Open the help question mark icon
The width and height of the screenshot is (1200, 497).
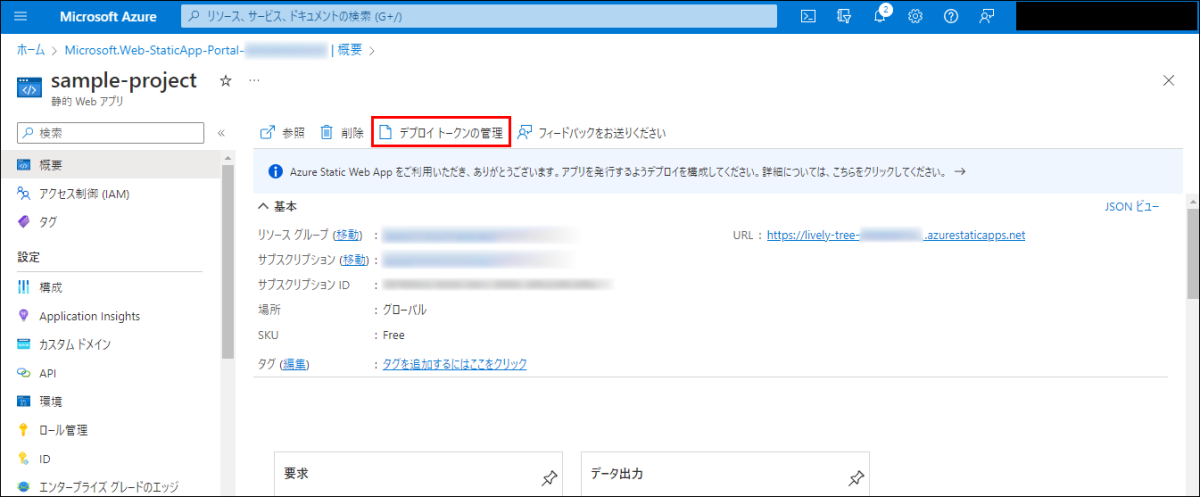point(951,17)
